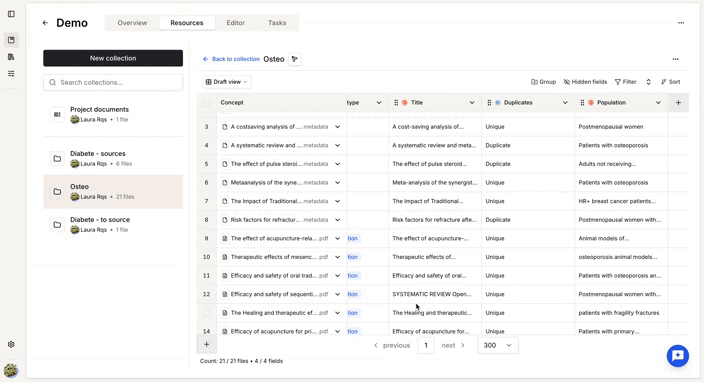Open the type column dropdown arrow

click(378, 103)
